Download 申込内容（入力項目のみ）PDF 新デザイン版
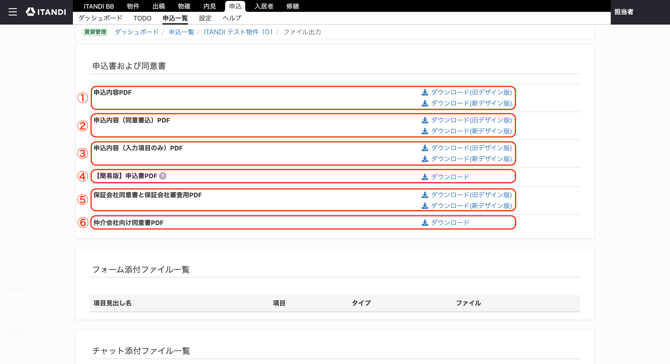The image size is (670, 364). [467, 159]
